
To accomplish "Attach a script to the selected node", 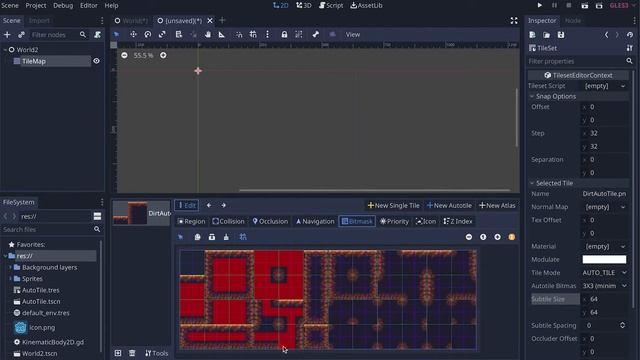I will click(x=97, y=35).
